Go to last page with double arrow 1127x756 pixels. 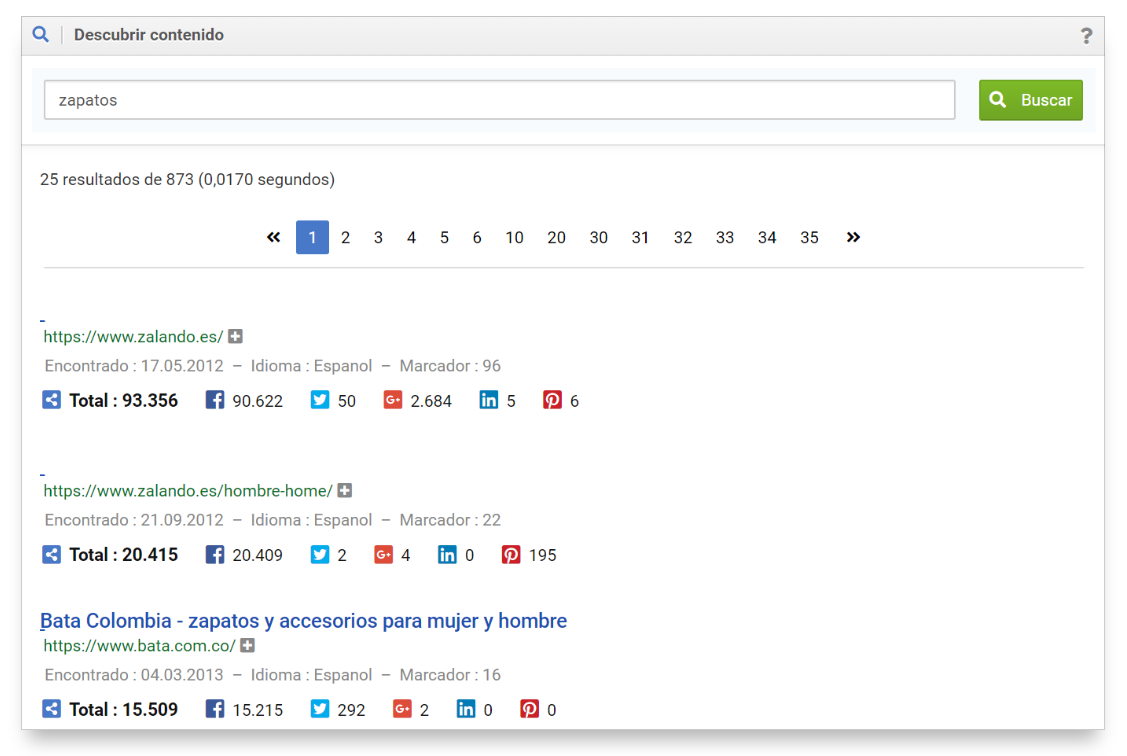point(853,237)
